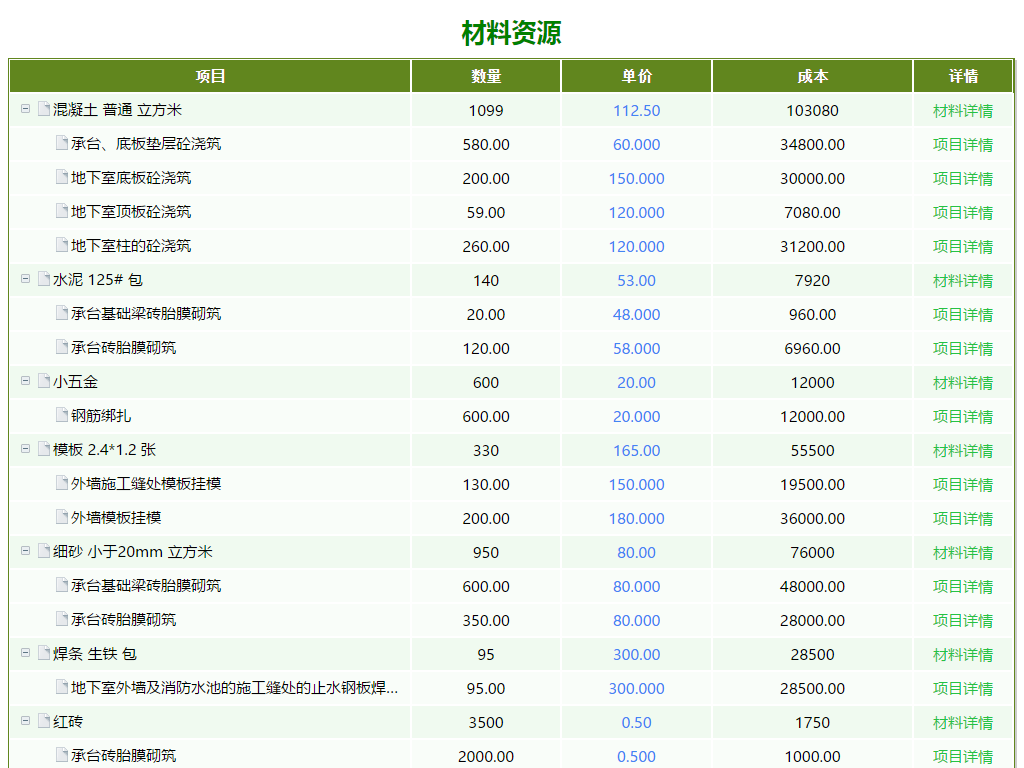Click quantity value 59.00
Image resolution: width=1024 pixels, height=768 pixels.
pos(486,212)
